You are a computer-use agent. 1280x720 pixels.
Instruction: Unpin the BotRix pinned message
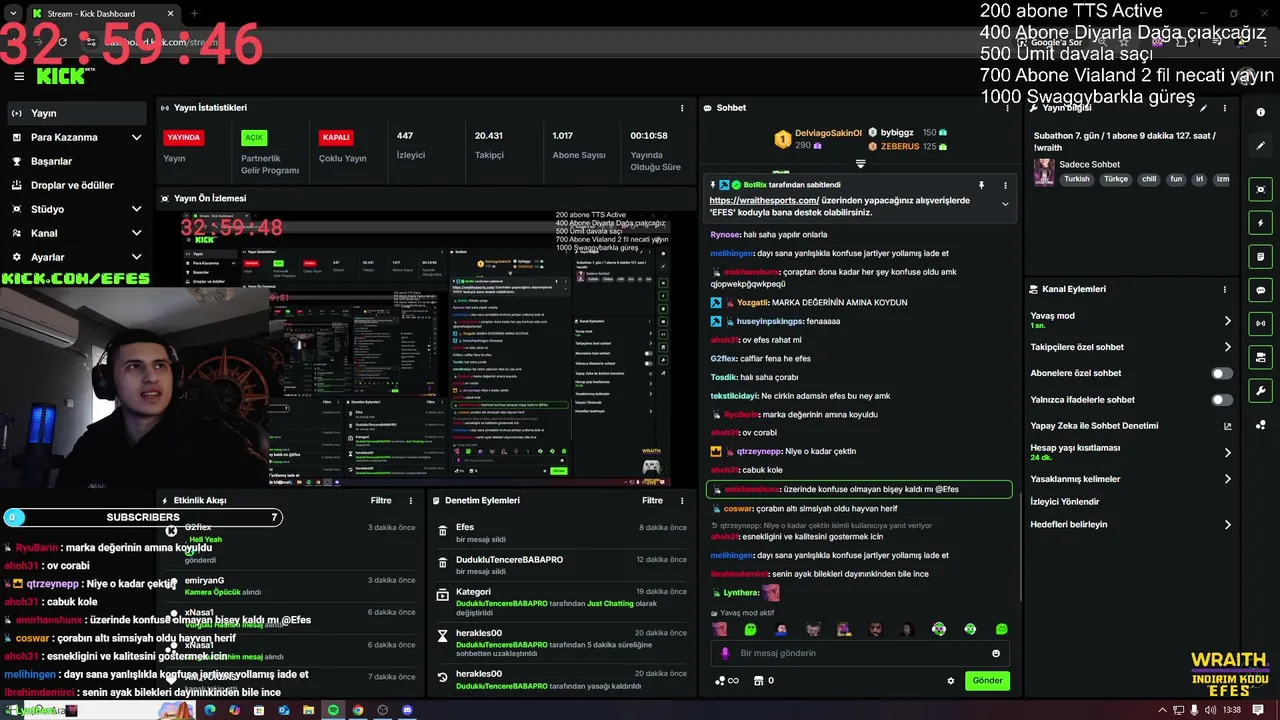(981, 185)
